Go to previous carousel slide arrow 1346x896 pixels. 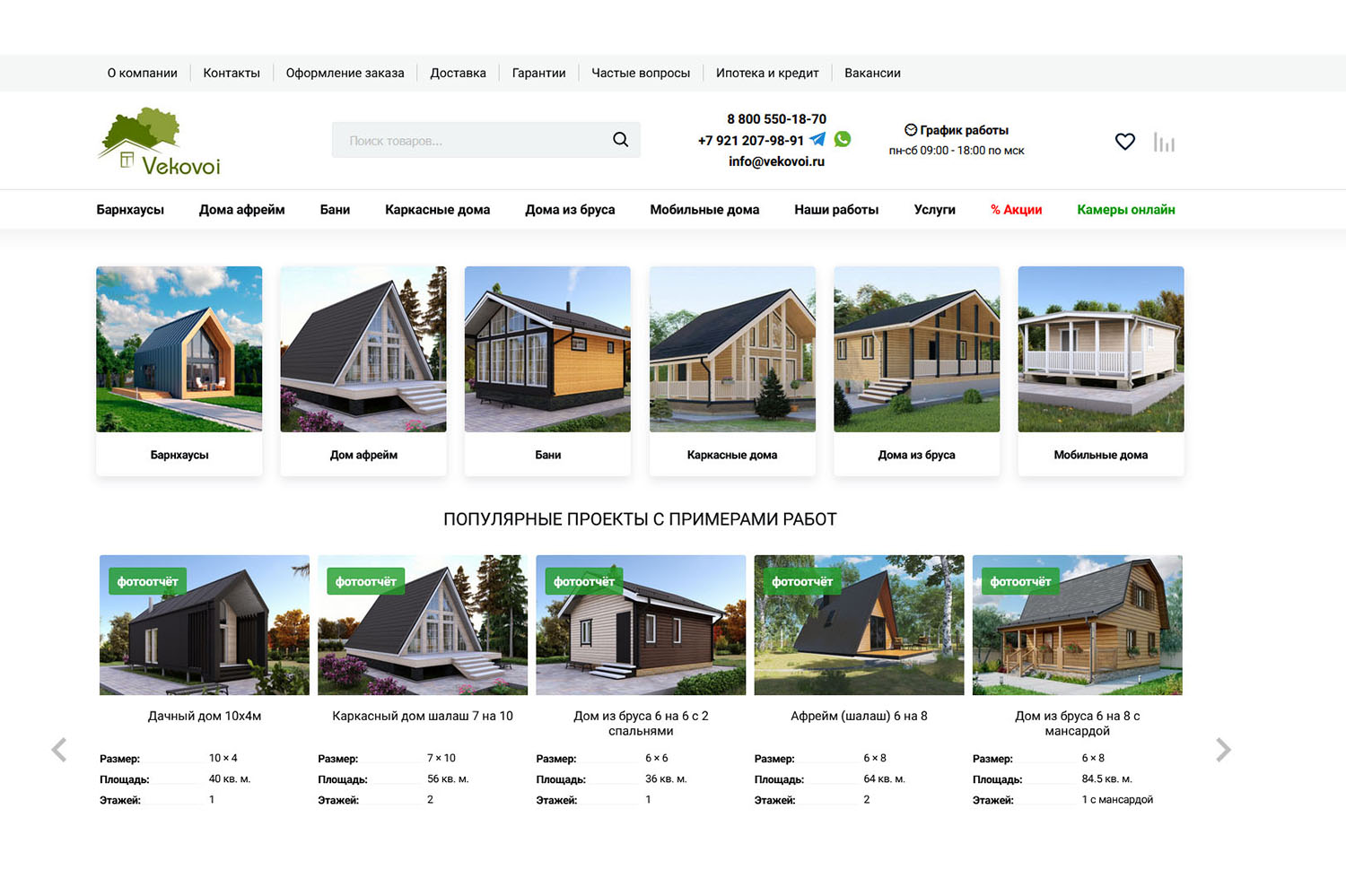59,750
